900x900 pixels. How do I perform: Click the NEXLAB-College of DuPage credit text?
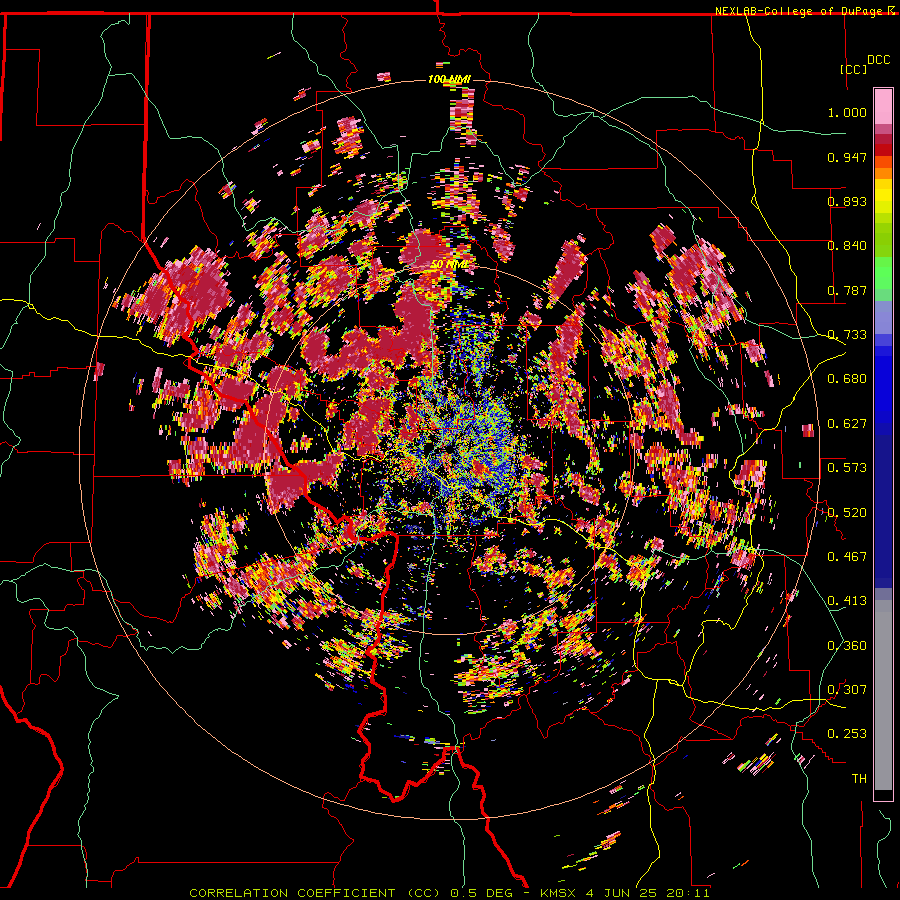(x=801, y=11)
